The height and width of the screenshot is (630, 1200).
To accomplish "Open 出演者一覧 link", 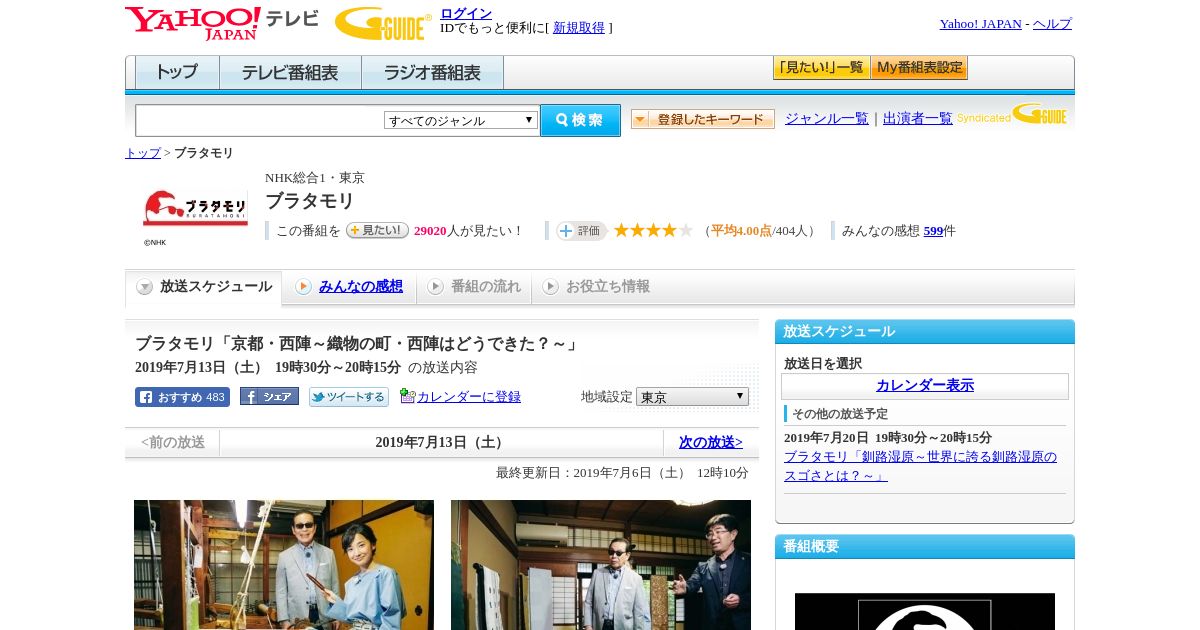I will 918,118.
